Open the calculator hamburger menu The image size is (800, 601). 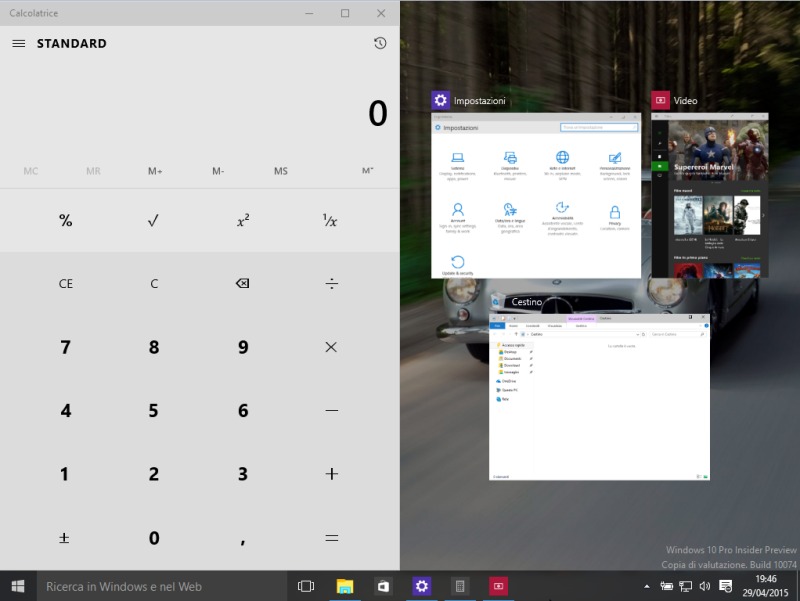coord(18,44)
